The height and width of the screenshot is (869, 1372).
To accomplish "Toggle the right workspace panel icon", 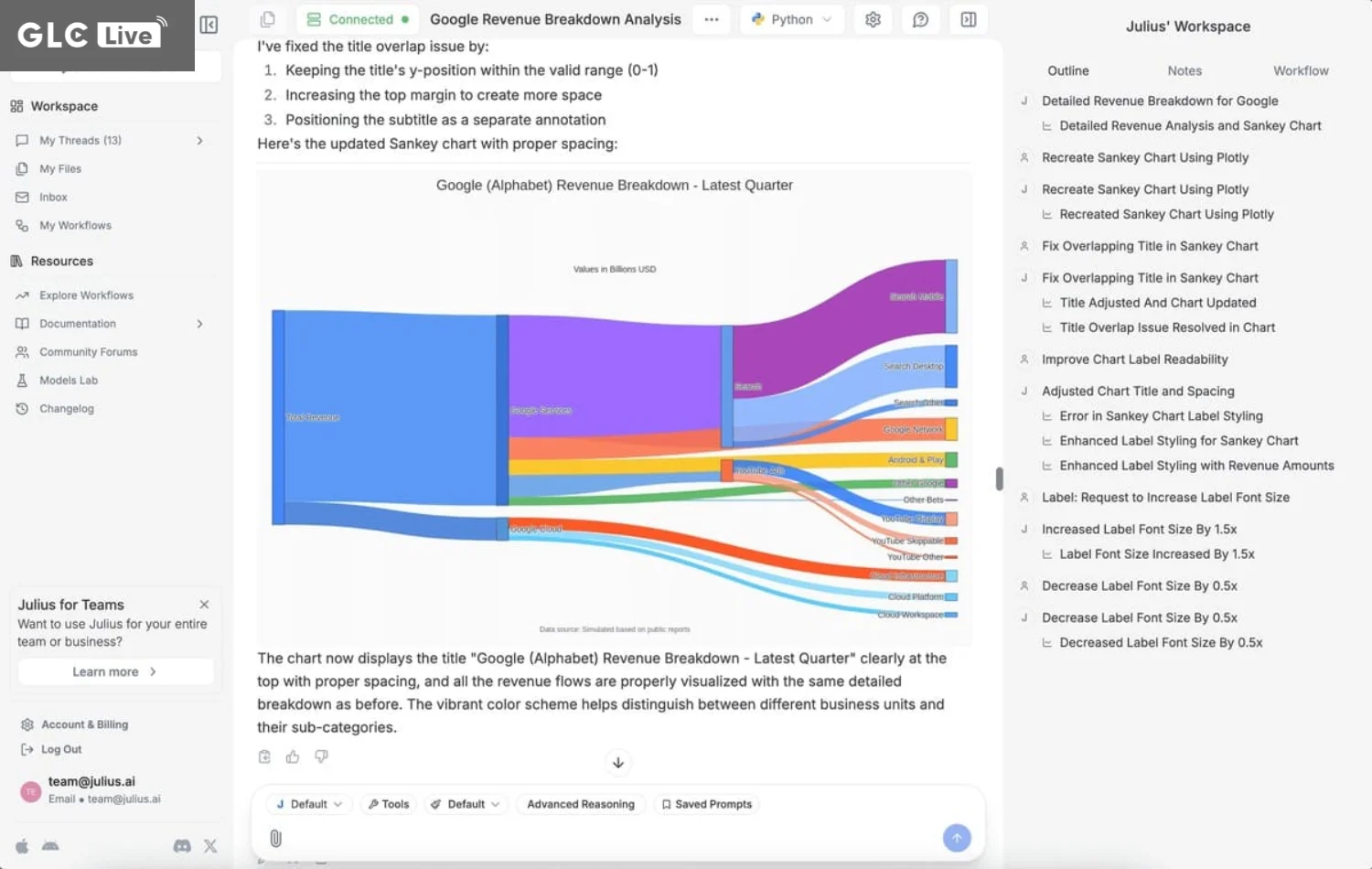I will tap(969, 19).
